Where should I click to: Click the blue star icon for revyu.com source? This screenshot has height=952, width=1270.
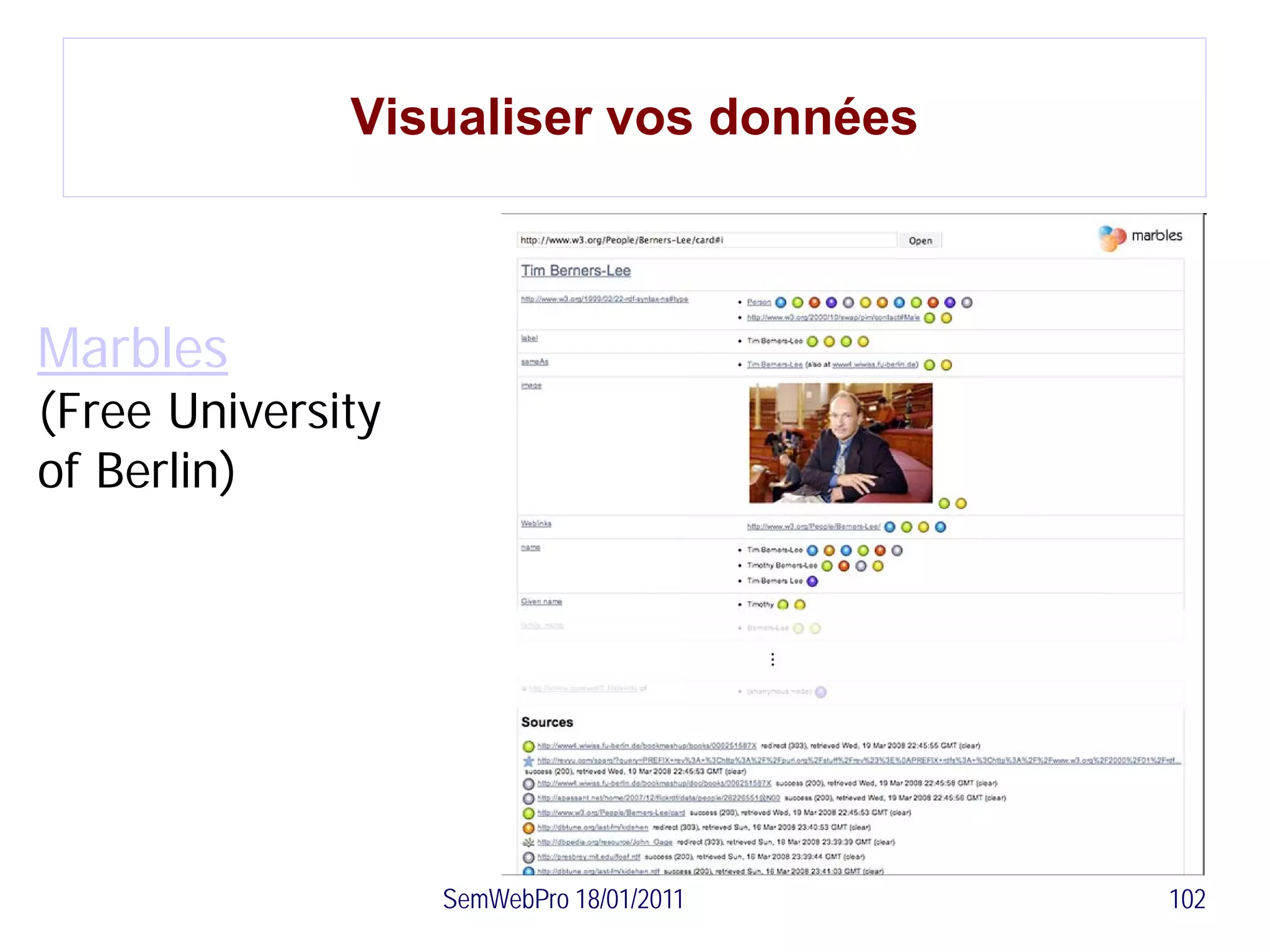[x=528, y=760]
